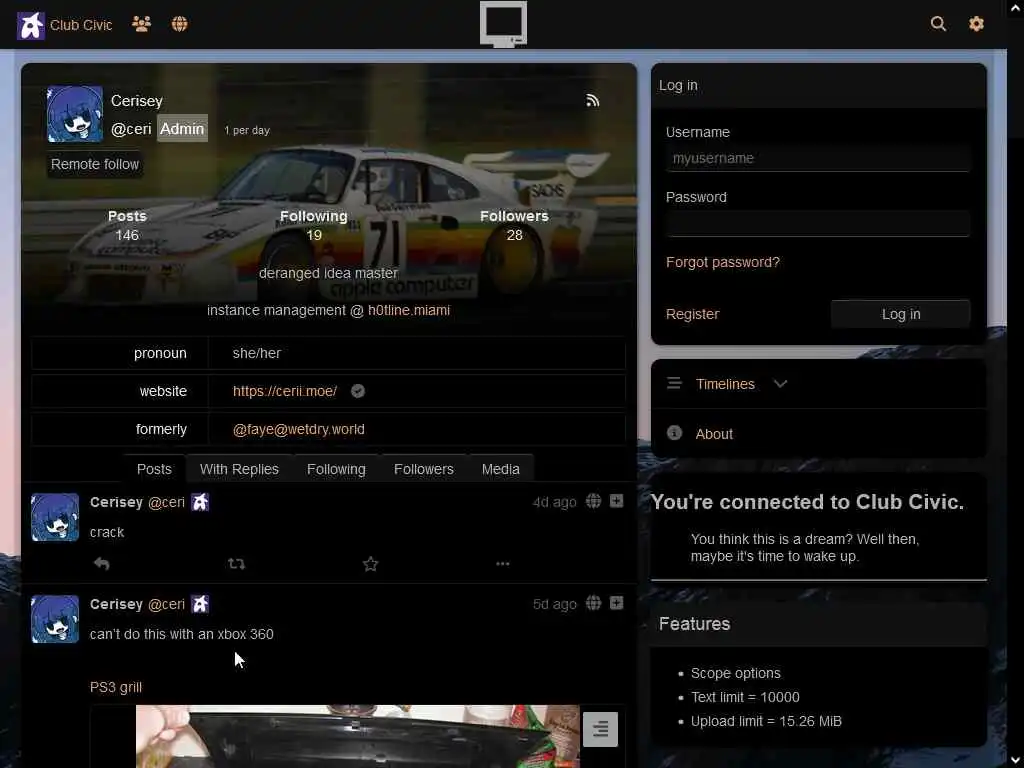Image resolution: width=1024 pixels, height=768 pixels.
Task: Click the Cerisey display name in profile header
Action: [x=136, y=101]
